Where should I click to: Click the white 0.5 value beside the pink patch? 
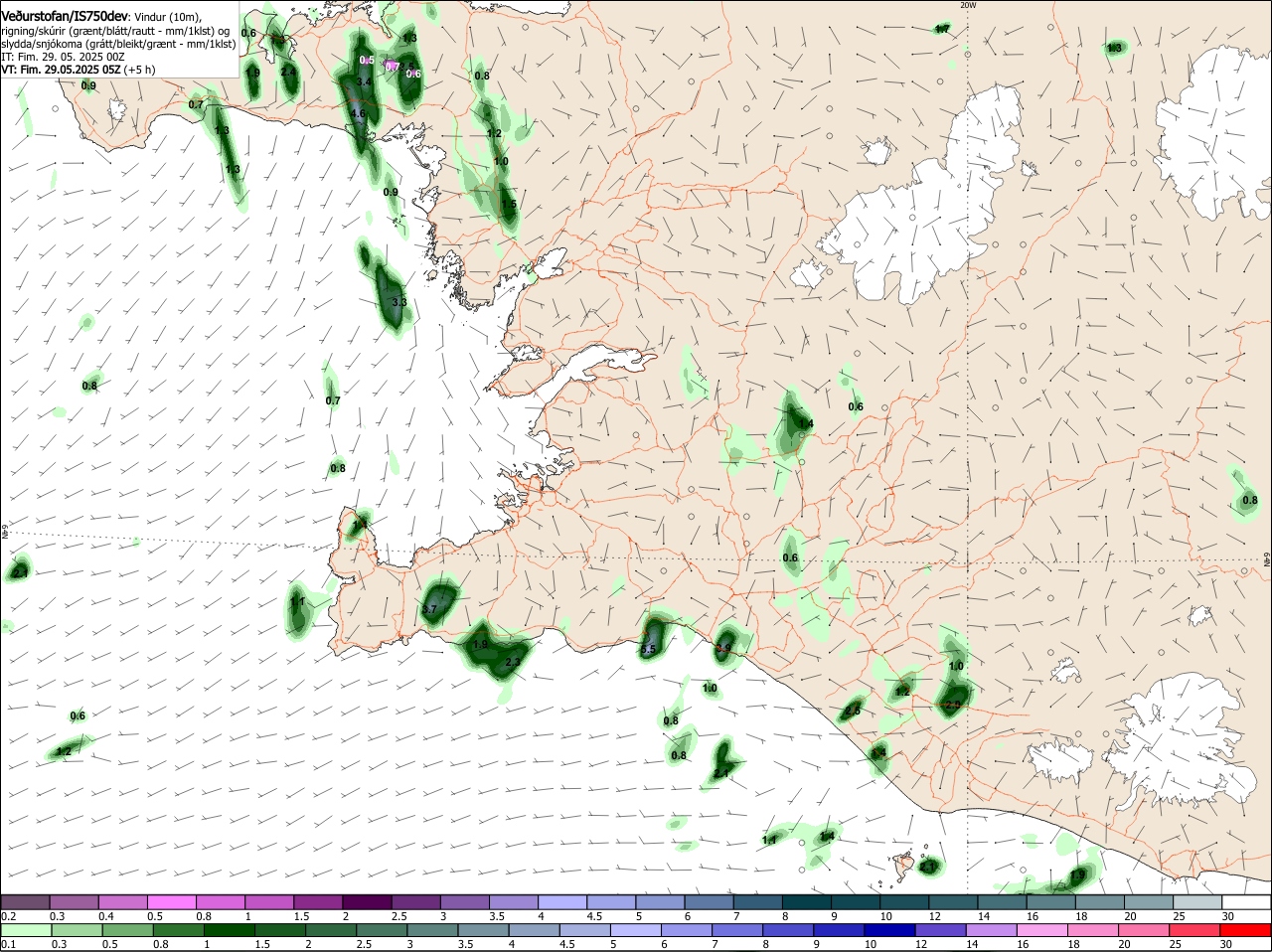pos(367,61)
